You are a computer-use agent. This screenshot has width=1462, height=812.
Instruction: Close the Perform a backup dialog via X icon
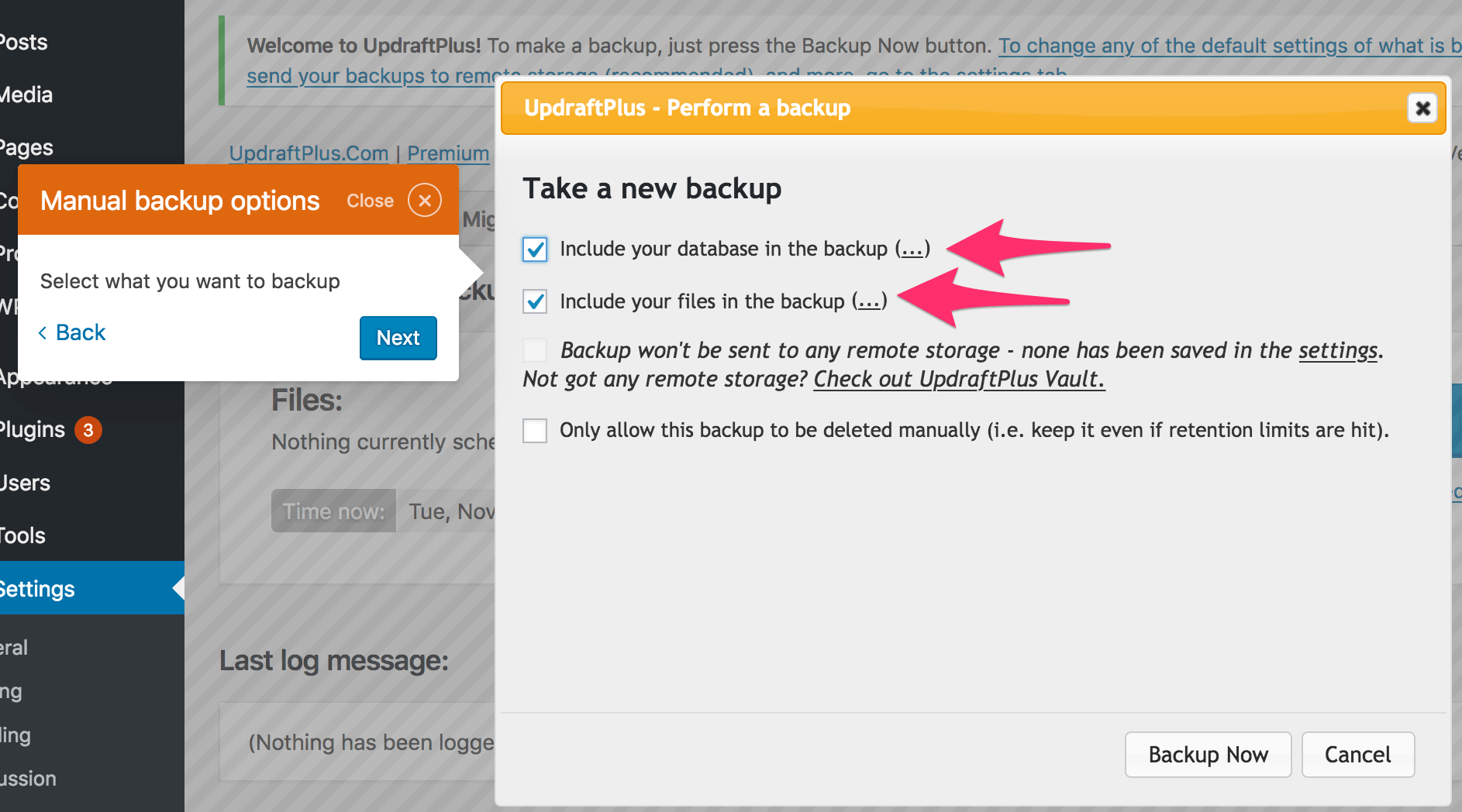coord(1422,108)
